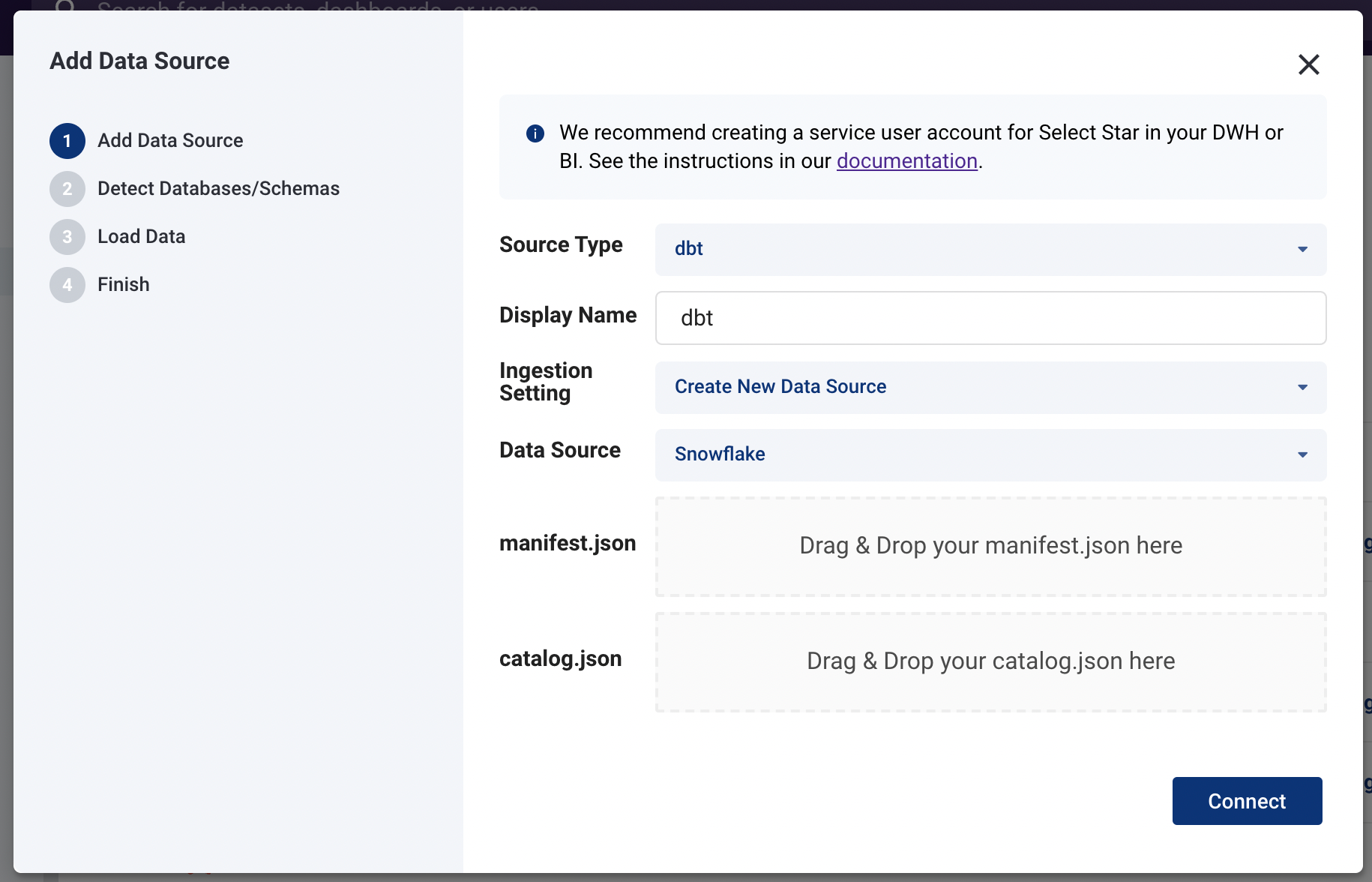Click the step 4 circle icon
This screenshot has width=1372, height=882.
click(67, 285)
